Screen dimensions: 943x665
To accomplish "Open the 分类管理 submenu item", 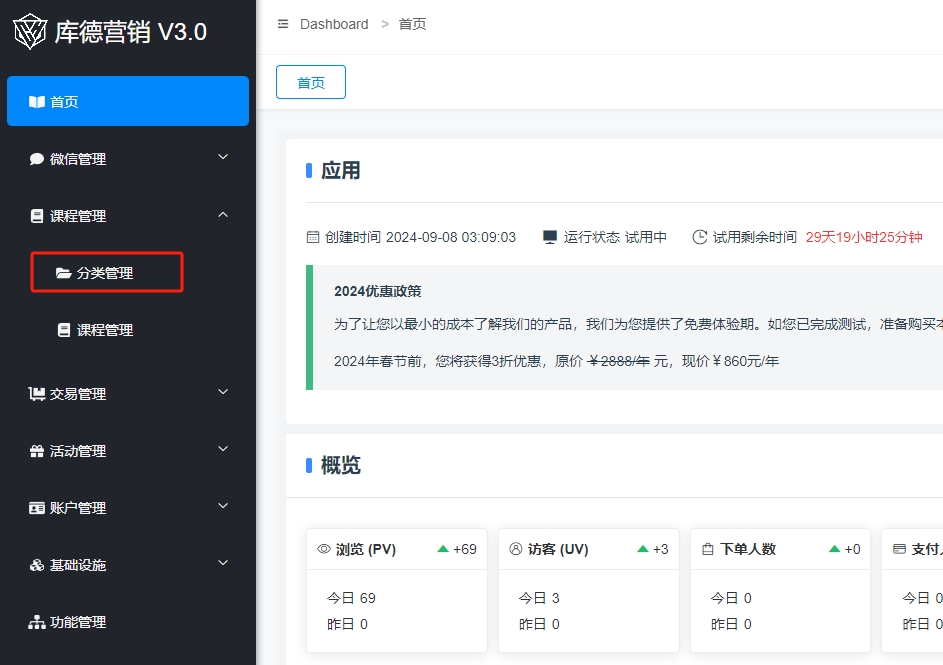I will point(105,273).
